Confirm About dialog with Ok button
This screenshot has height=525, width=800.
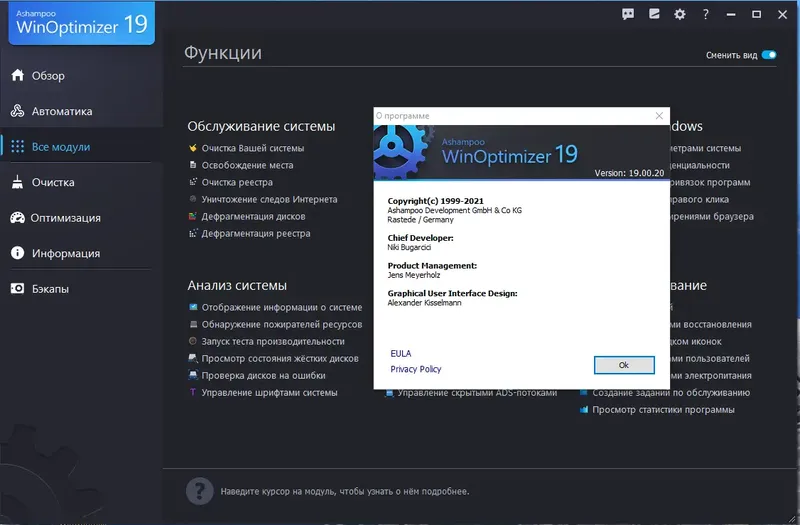point(624,365)
